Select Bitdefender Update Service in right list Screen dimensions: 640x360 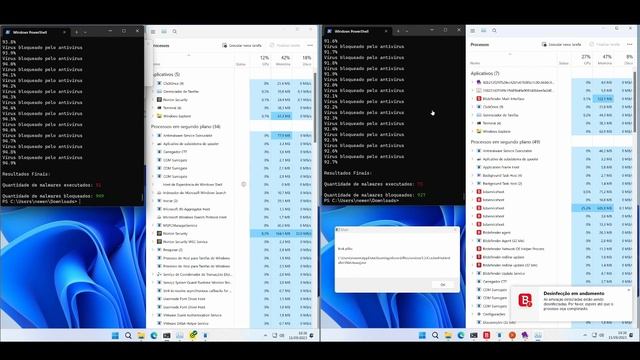[x=504, y=273]
